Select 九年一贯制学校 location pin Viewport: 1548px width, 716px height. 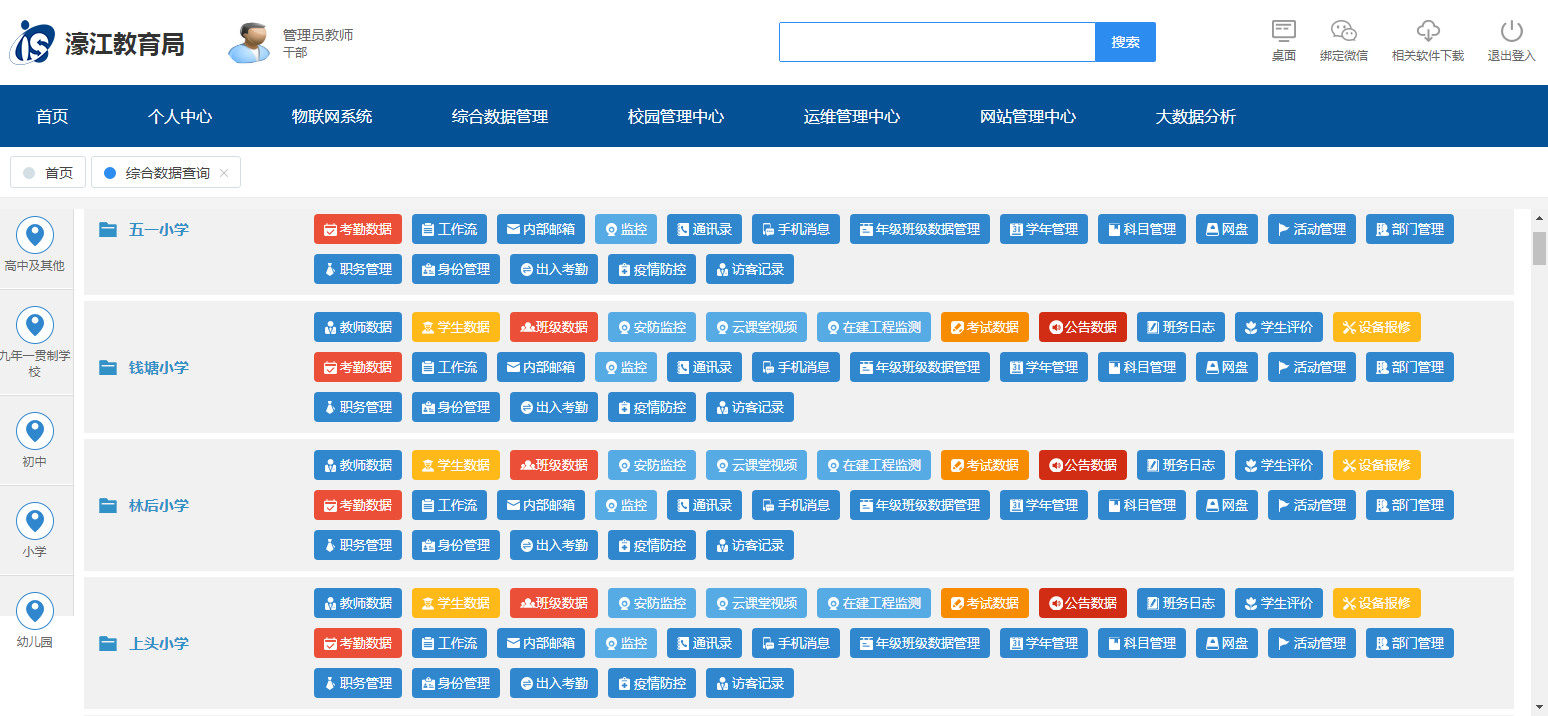click(x=35, y=325)
